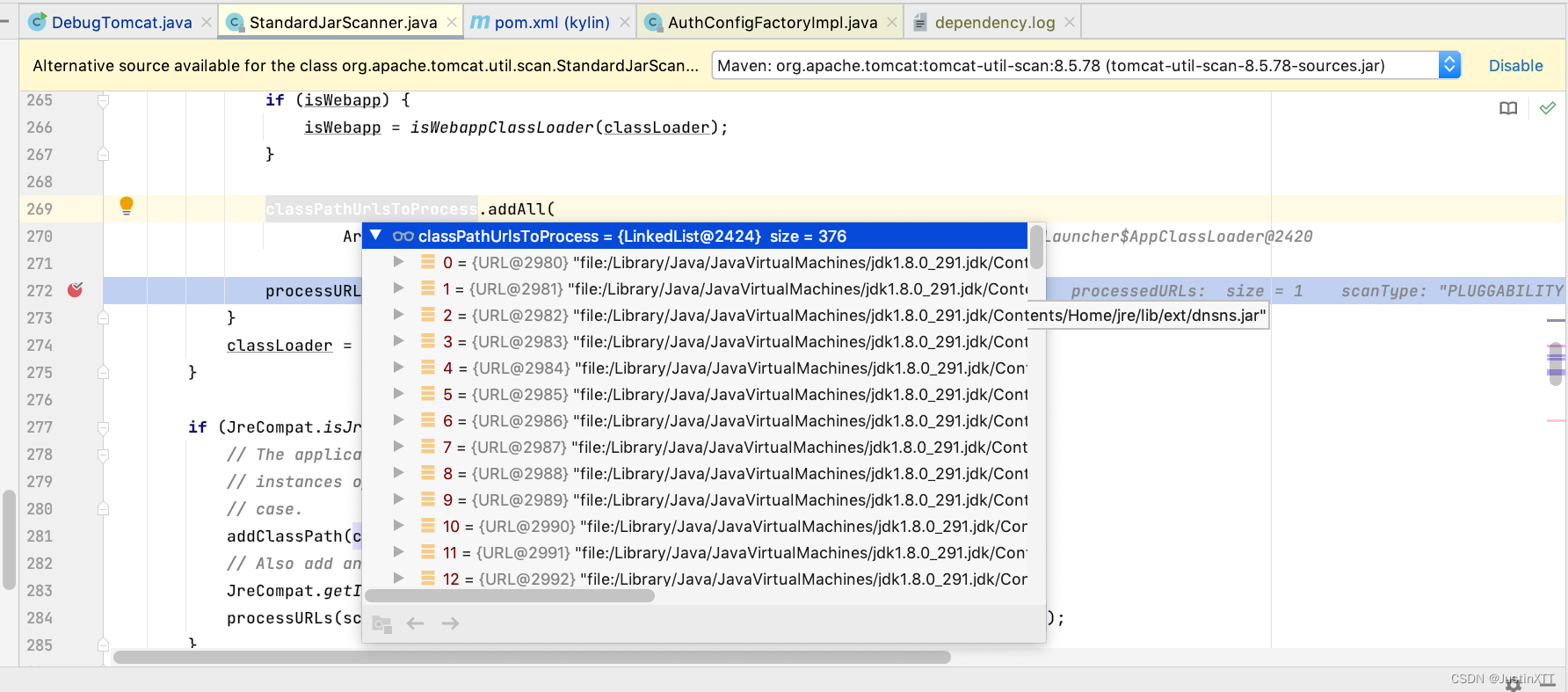Viewport: 1568px width, 692px height.
Task: Select the StandardJarScanner.java tab
Action: tap(343, 22)
